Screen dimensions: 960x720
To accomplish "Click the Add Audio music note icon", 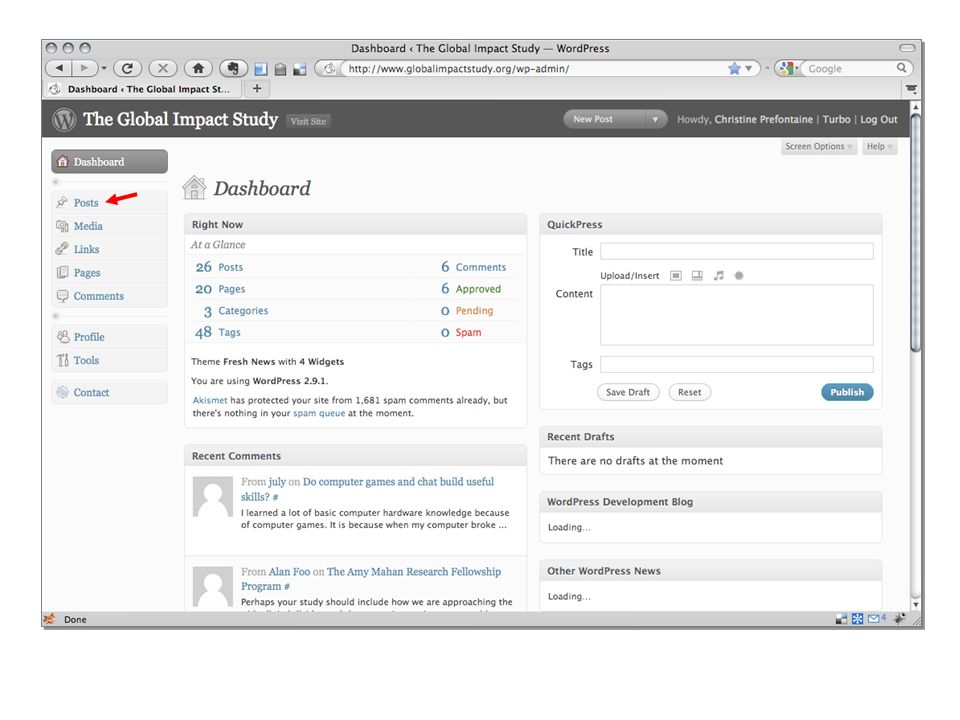I will (x=719, y=276).
